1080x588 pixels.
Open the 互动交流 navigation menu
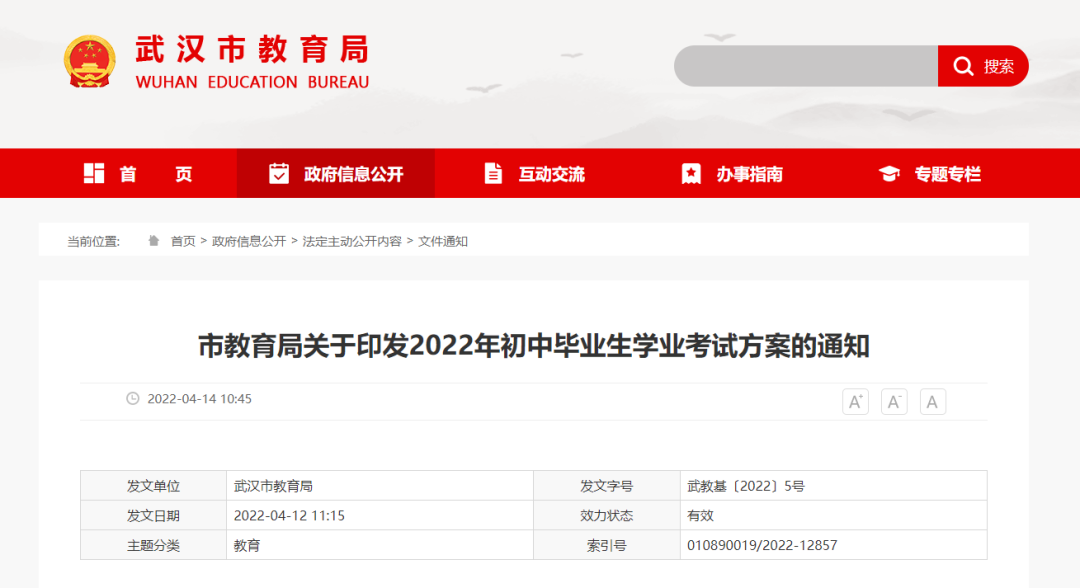point(550,172)
